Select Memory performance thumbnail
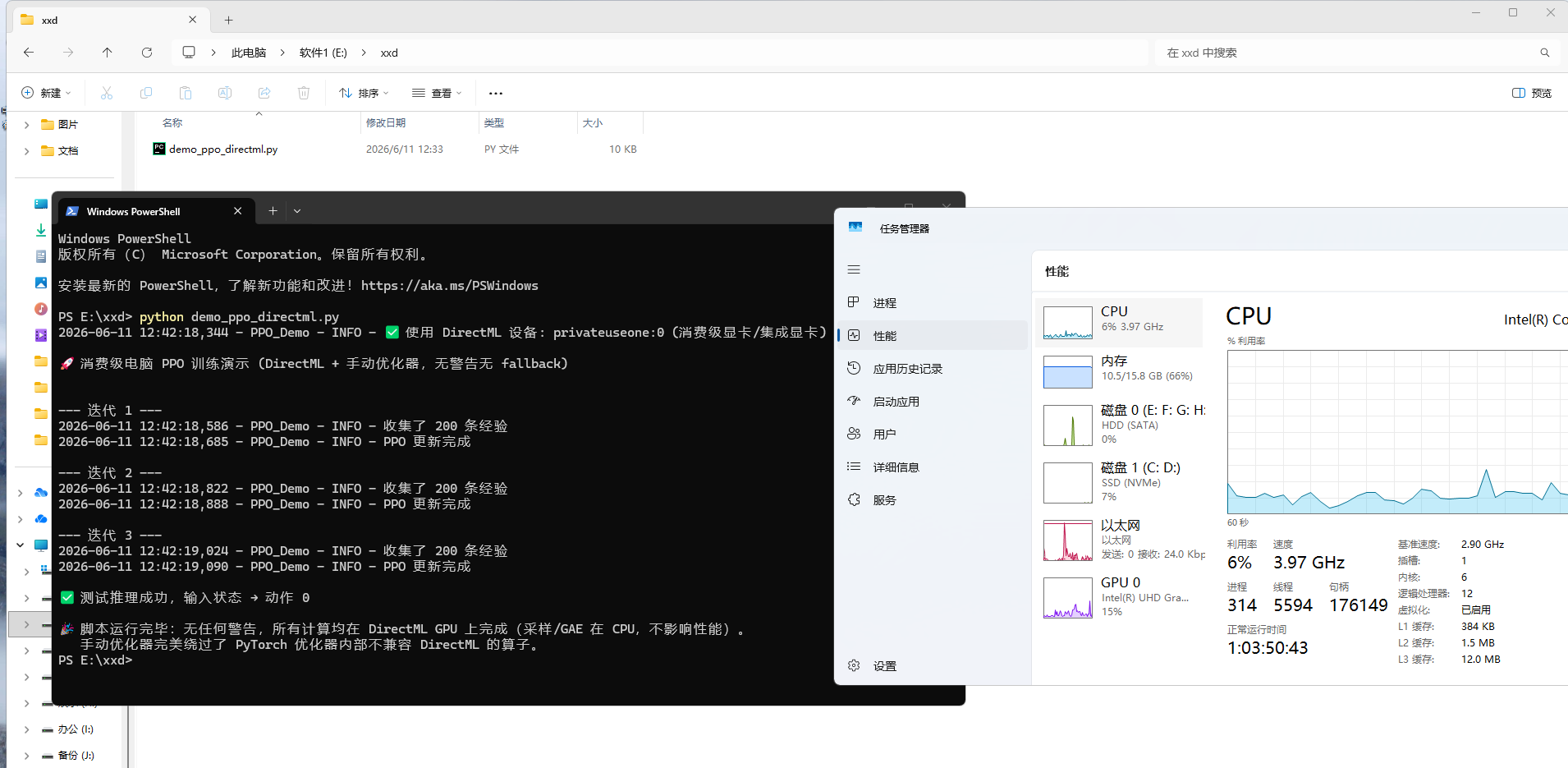Image resolution: width=1568 pixels, height=768 pixels. [x=1121, y=371]
